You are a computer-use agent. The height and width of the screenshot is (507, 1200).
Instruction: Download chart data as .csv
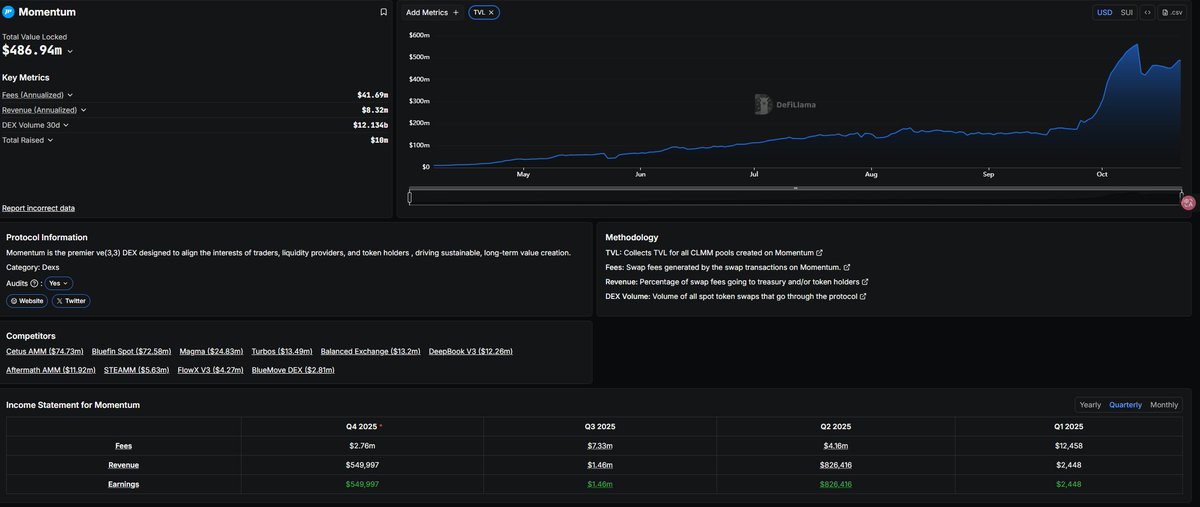pyautogui.click(x=1171, y=12)
